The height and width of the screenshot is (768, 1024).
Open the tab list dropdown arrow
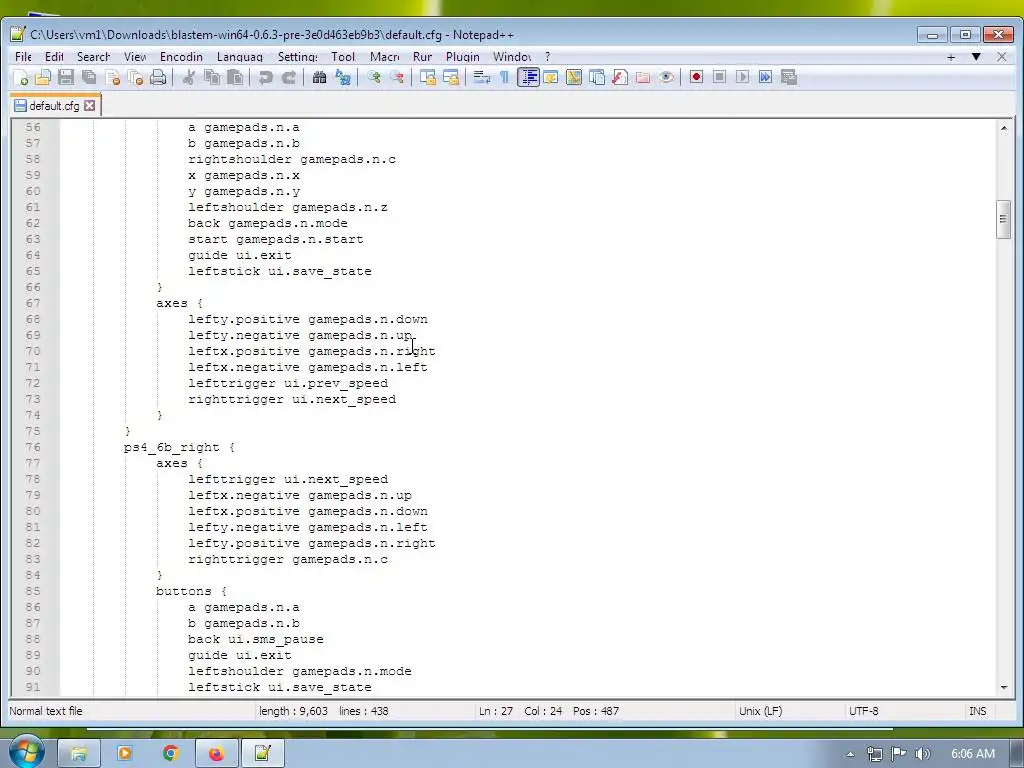[x=976, y=57]
